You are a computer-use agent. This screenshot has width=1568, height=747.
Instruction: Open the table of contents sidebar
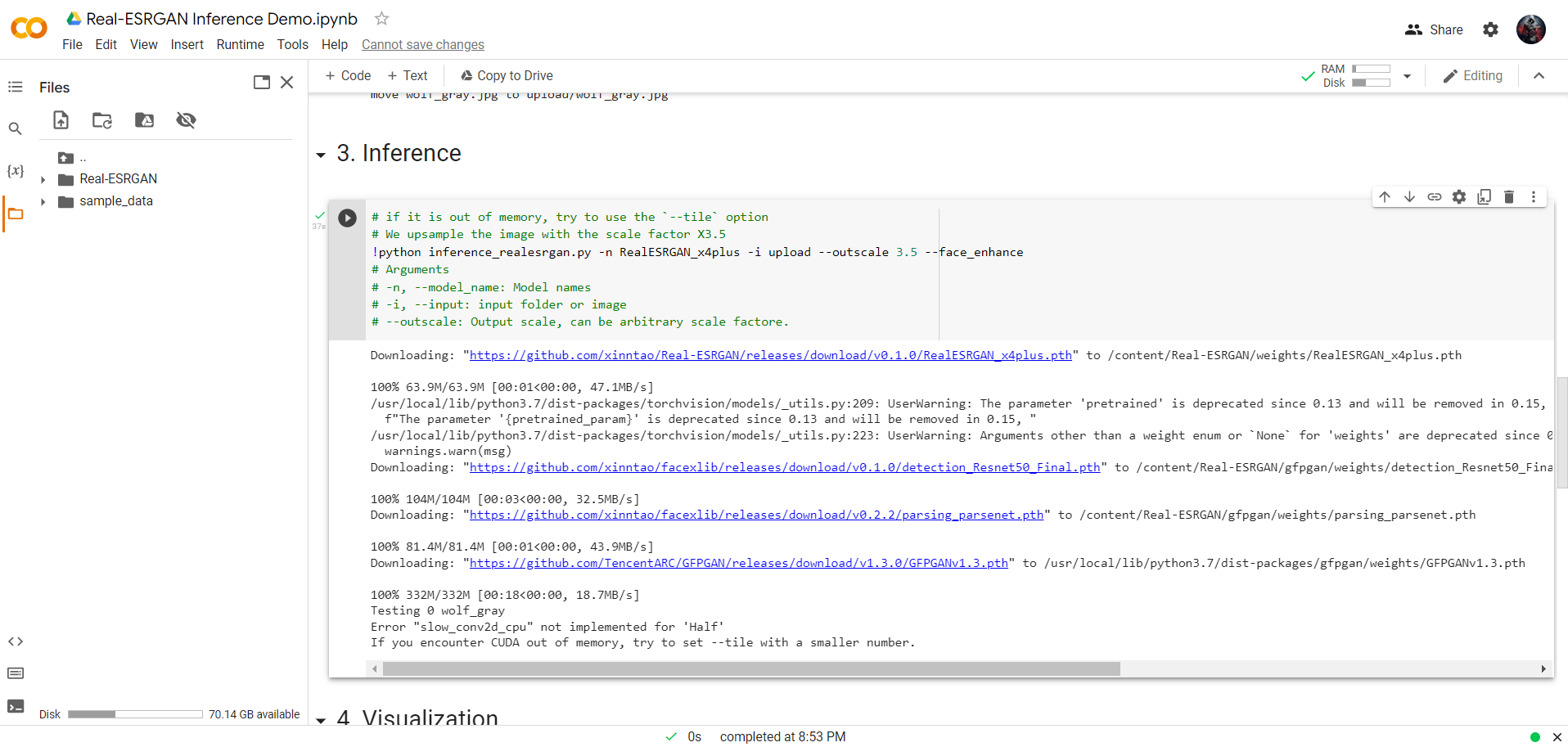(15, 87)
